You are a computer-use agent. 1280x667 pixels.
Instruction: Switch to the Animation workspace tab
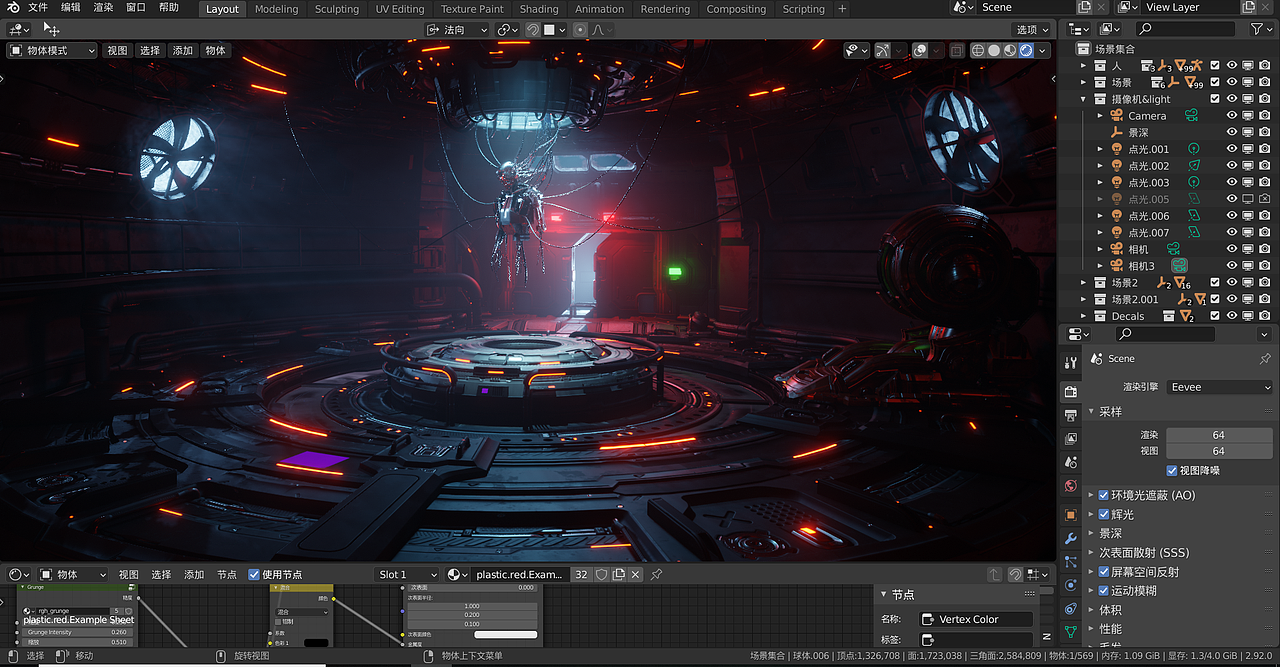pos(599,9)
